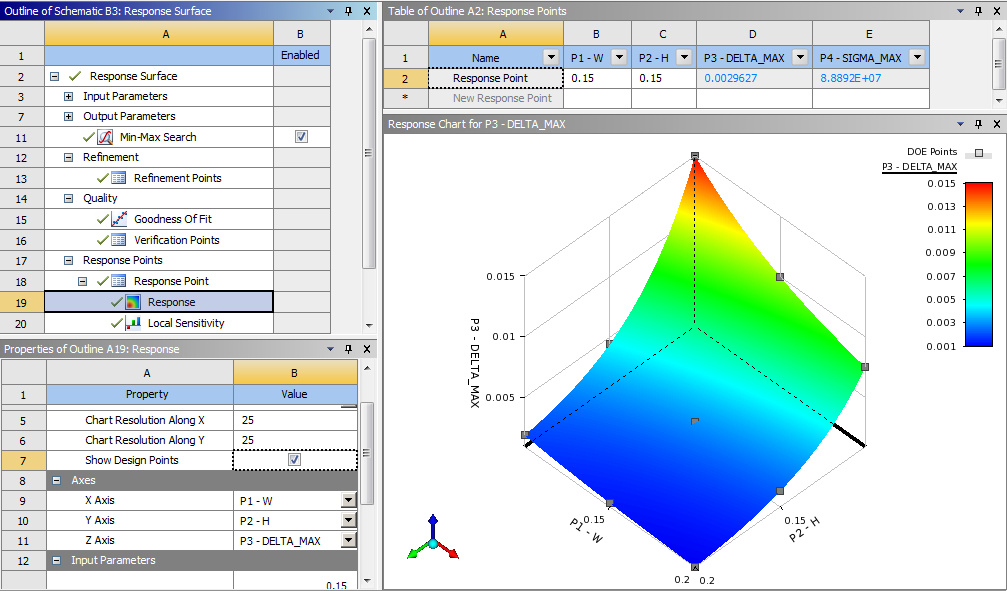Click the Local Sensitivity bar chart icon

click(x=133, y=323)
